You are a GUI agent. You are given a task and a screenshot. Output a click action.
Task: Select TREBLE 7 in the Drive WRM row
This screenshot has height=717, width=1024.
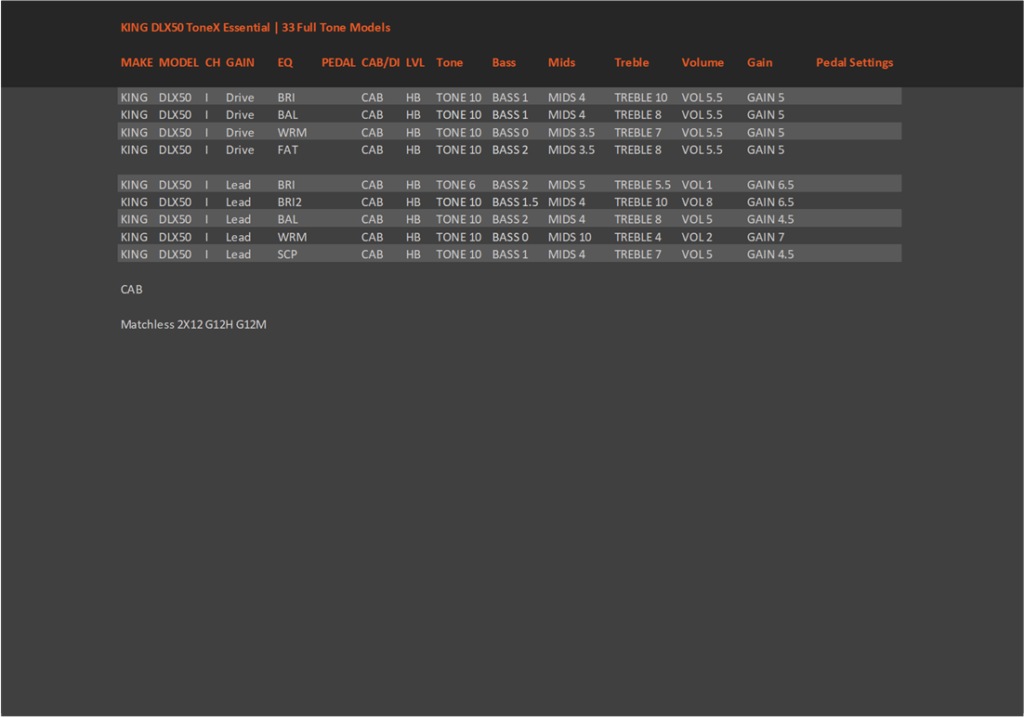tap(637, 133)
